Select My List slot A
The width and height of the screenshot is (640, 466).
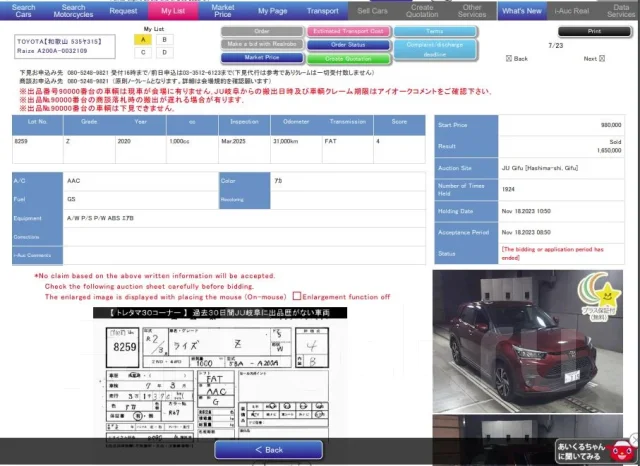(x=143, y=40)
